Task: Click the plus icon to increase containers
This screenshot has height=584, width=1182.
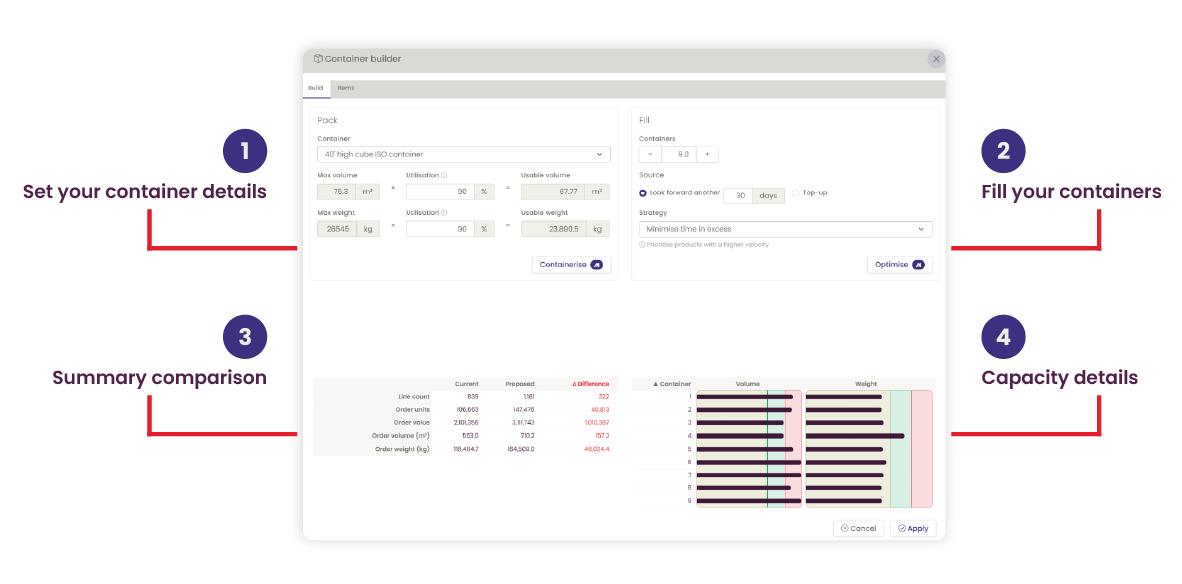Action: click(707, 154)
